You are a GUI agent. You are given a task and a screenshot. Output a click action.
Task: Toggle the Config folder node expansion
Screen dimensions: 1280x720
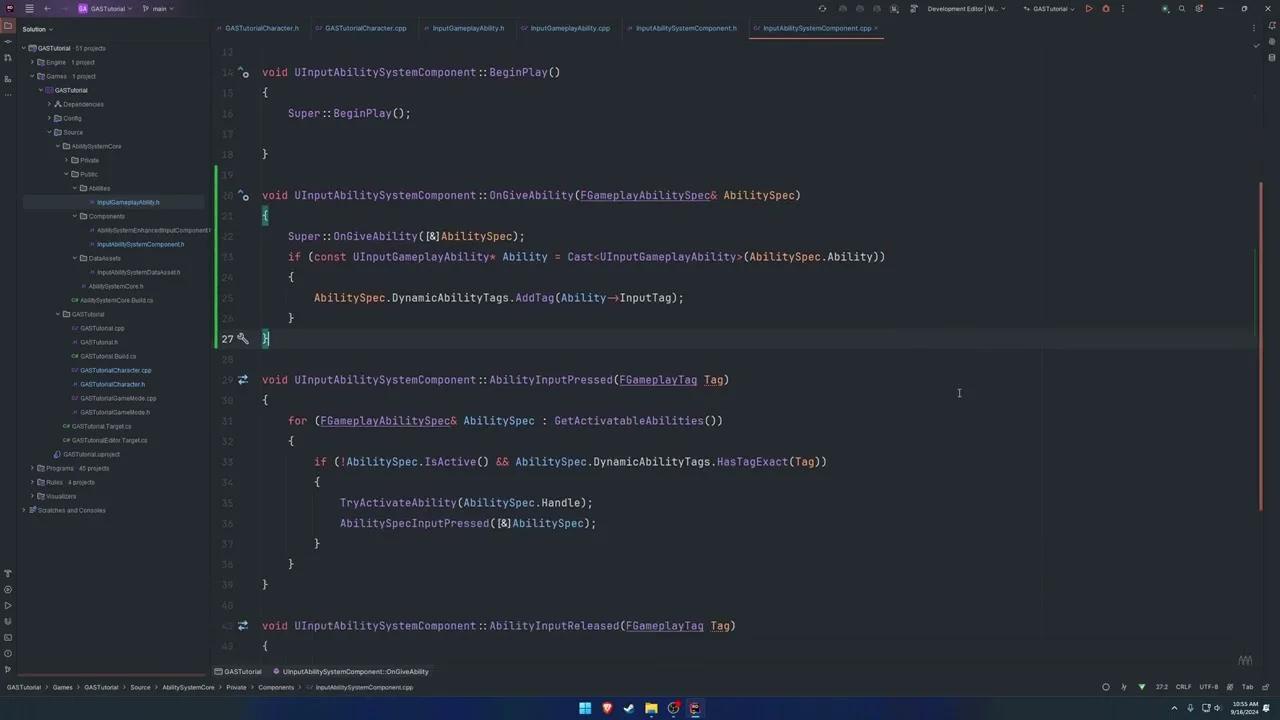pos(50,118)
